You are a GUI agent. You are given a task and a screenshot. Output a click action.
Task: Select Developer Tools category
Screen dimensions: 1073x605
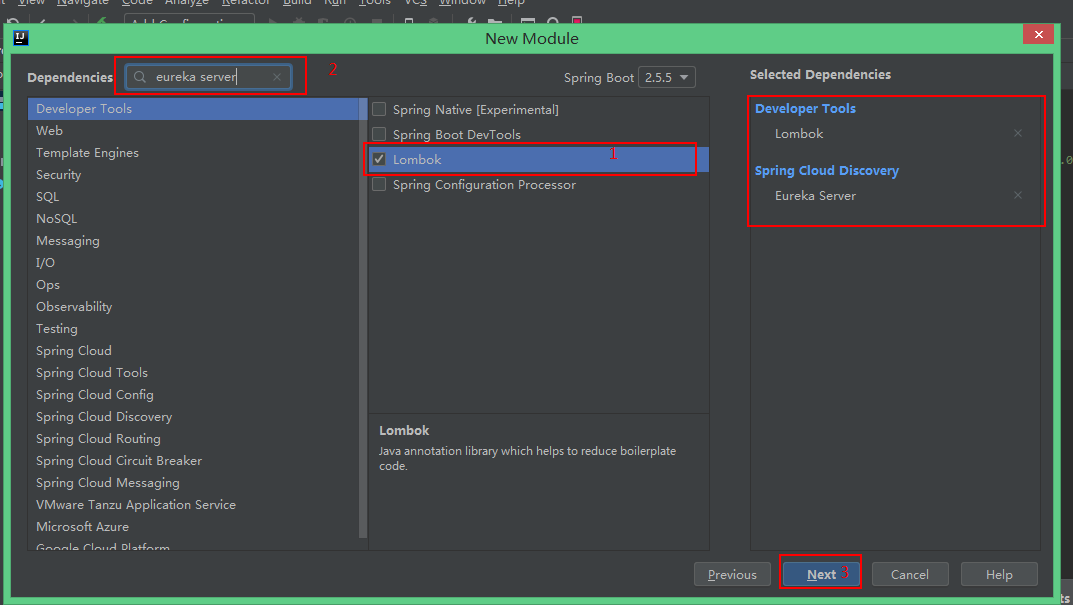193,109
